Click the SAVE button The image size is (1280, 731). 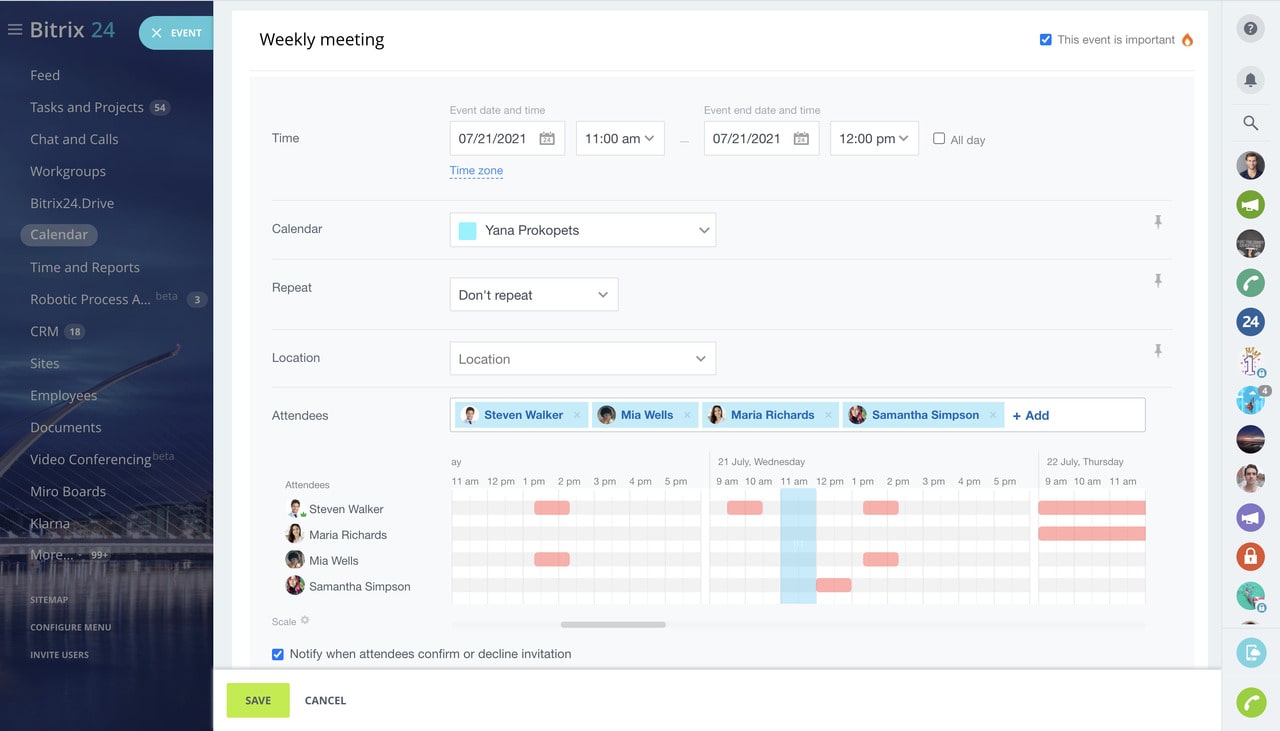pos(257,700)
